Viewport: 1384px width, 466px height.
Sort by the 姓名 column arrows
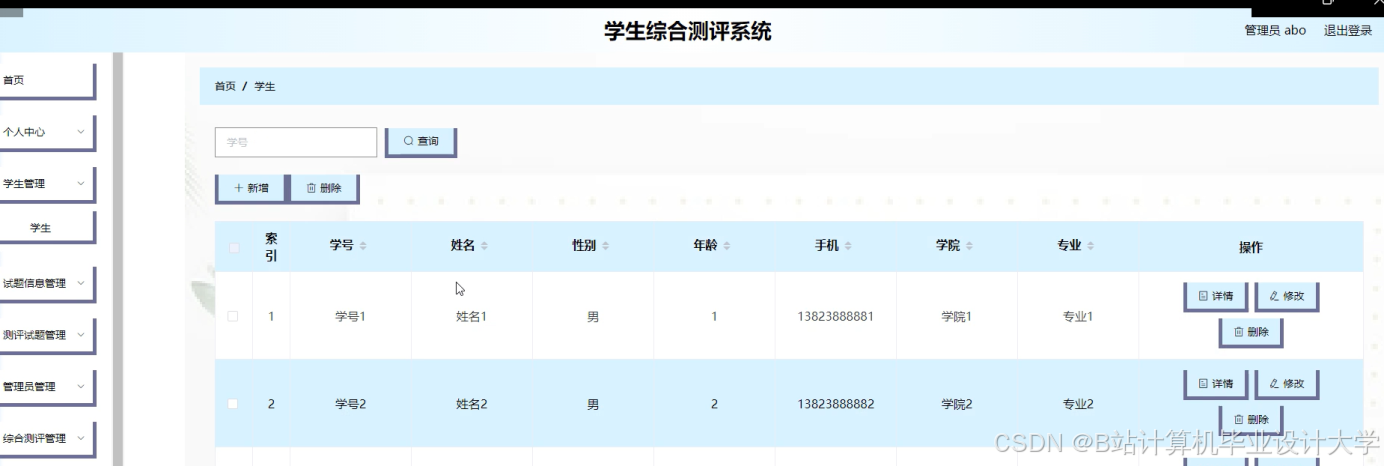484,246
